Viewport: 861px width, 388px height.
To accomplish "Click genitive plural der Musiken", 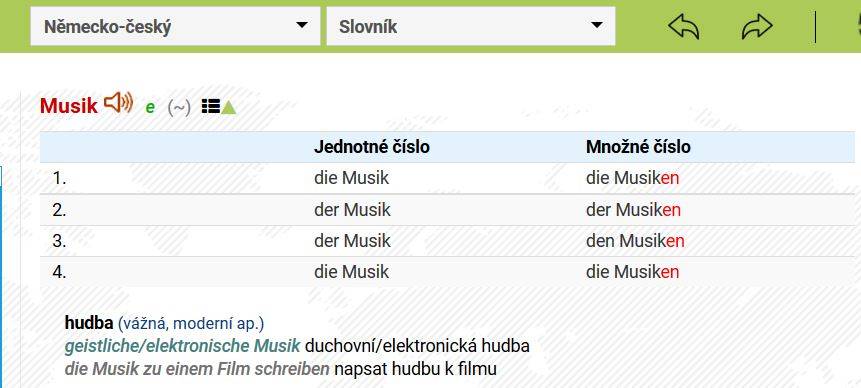I will (x=633, y=210).
